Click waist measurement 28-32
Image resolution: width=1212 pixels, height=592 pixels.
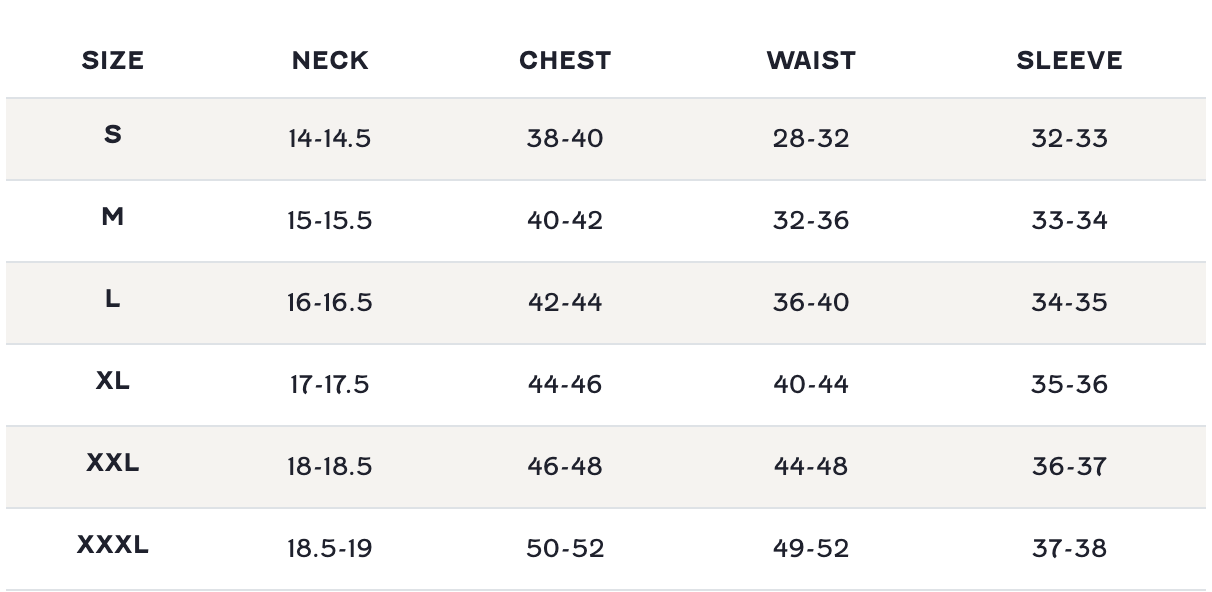811,138
